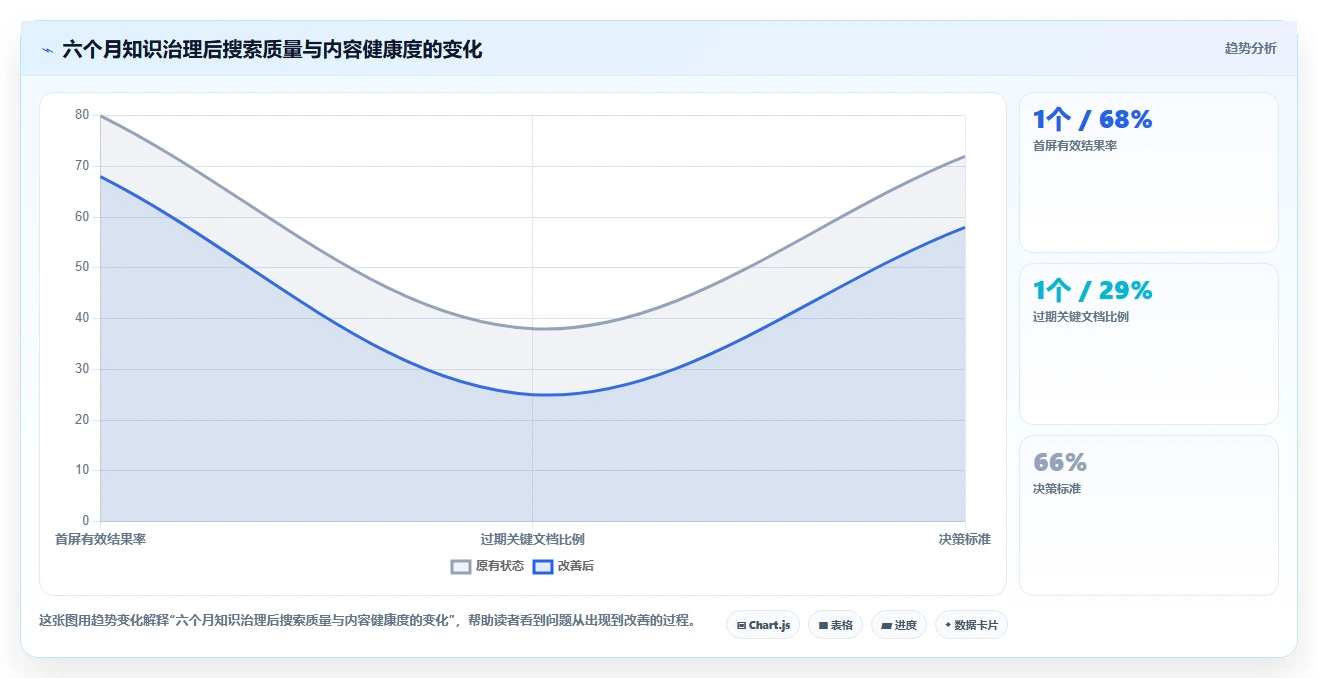The image size is (1318, 678).
Task: Select the 进度 chip
Action: (x=899, y=625)
